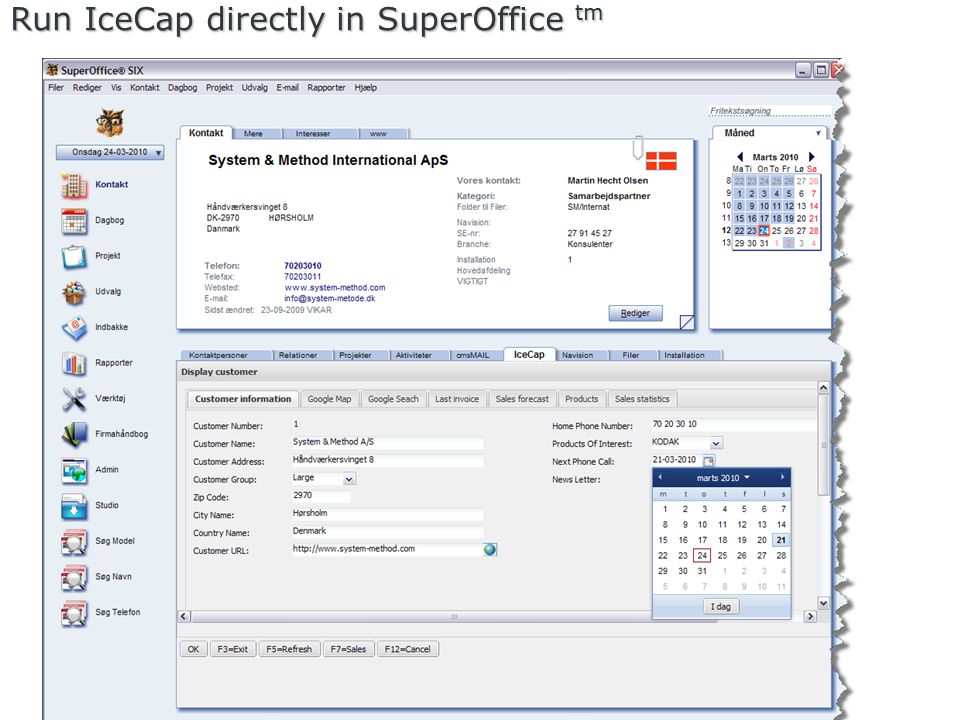The image size is (960, 720).
Task: Open the Udvalg basket icon
Action: (x=74, y=292)
